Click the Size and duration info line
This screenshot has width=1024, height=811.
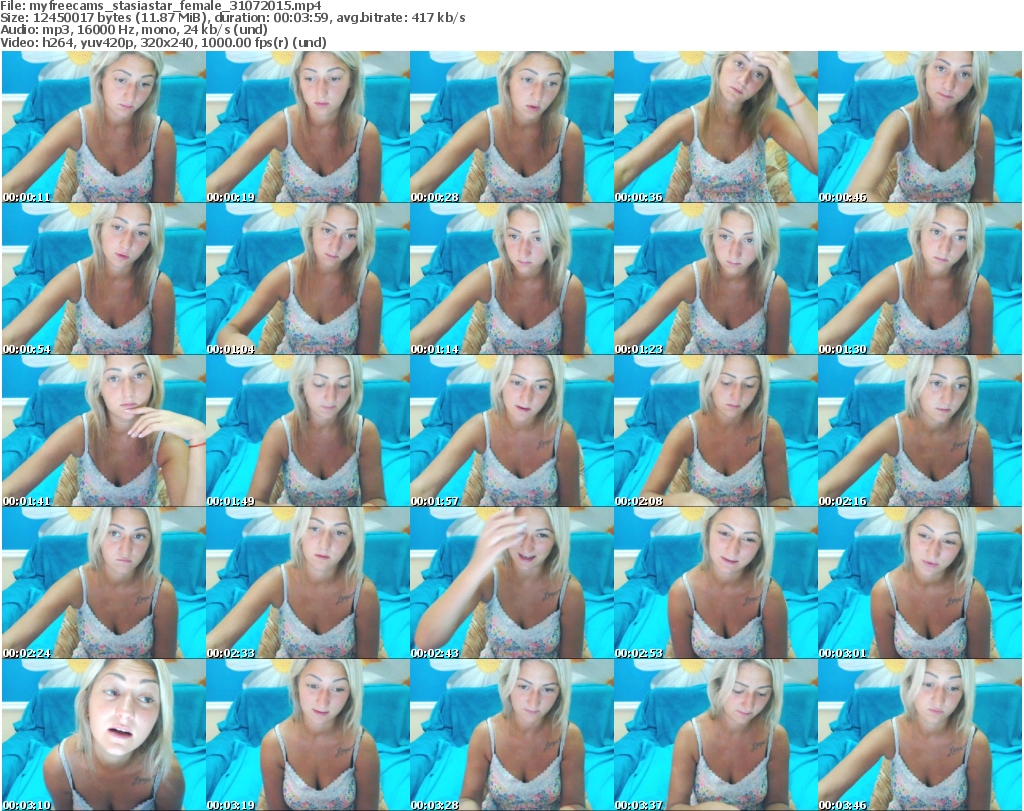(x=232, y=18)
